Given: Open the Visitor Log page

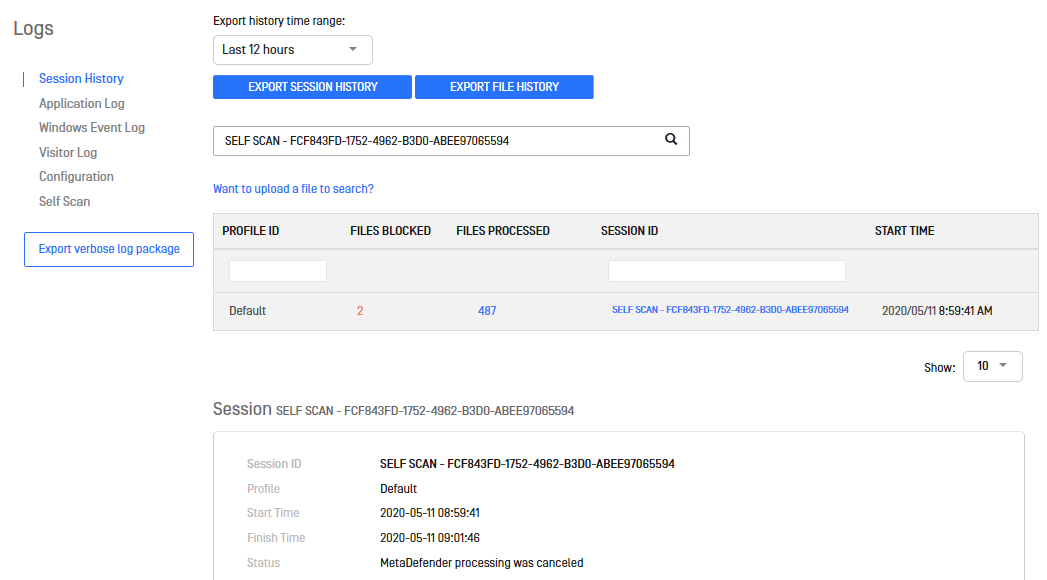Looking at the screenshot, I should click(67, 152).
